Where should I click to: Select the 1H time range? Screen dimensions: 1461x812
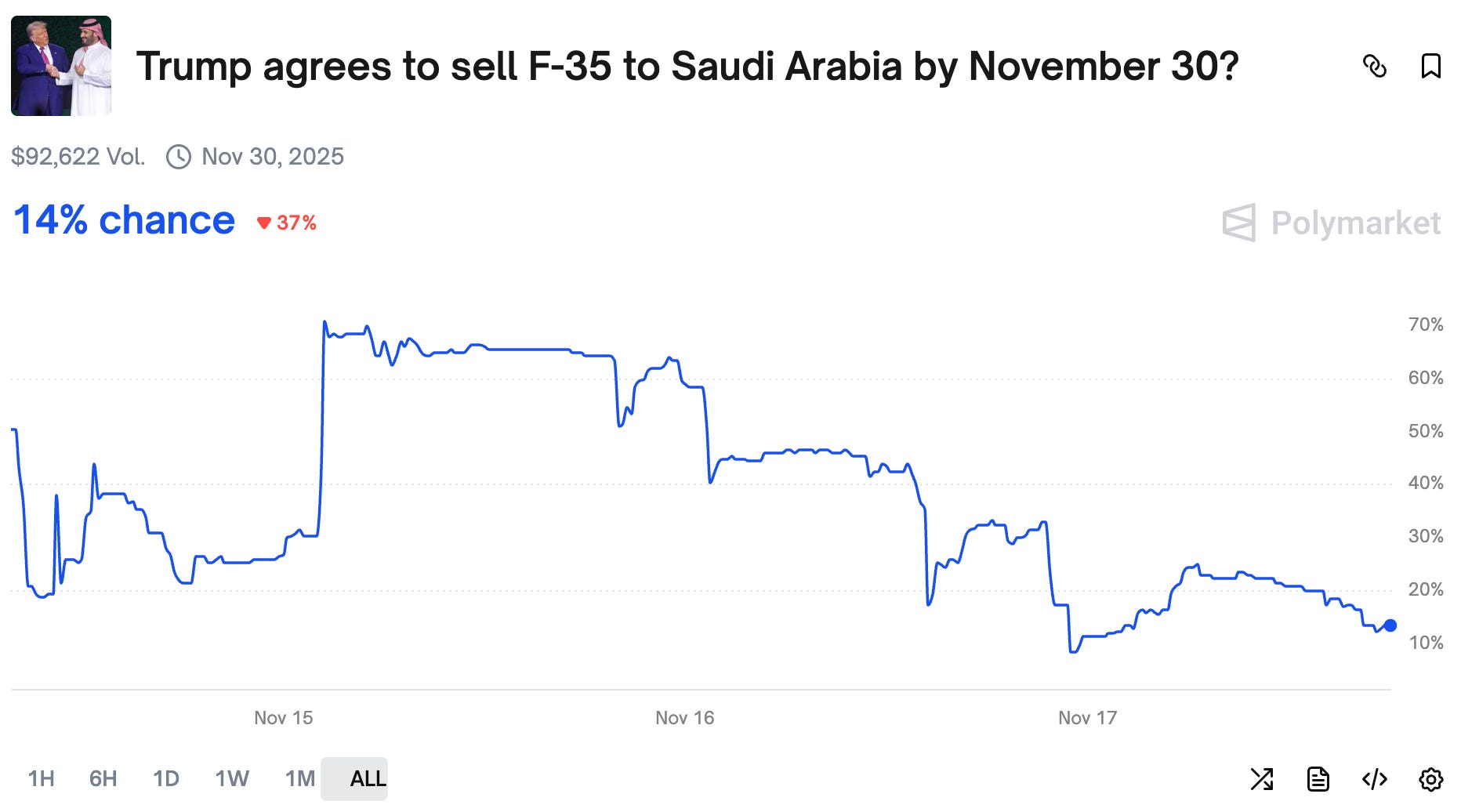41,779
